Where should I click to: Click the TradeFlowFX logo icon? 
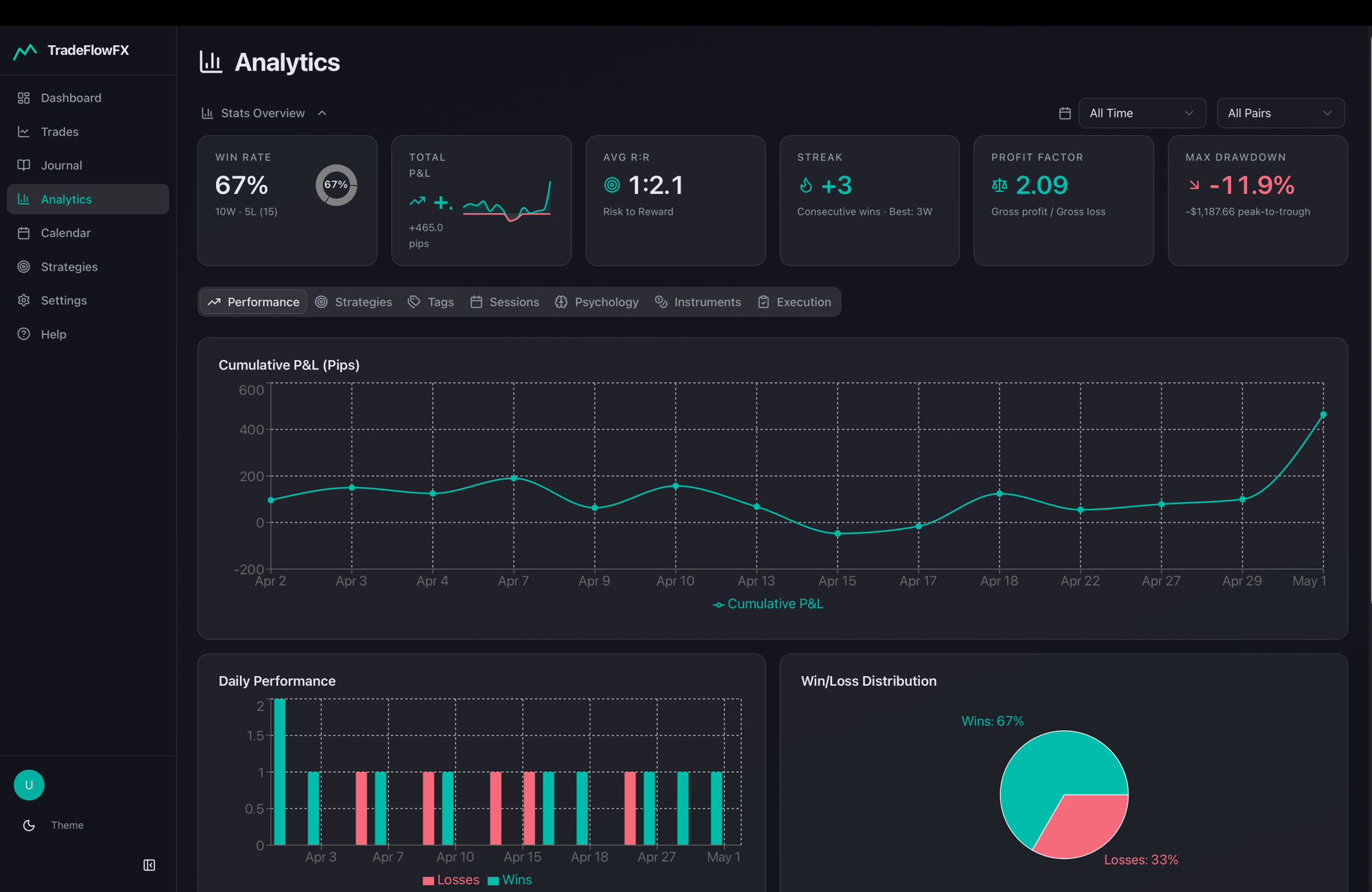click(x=25, y=51)
